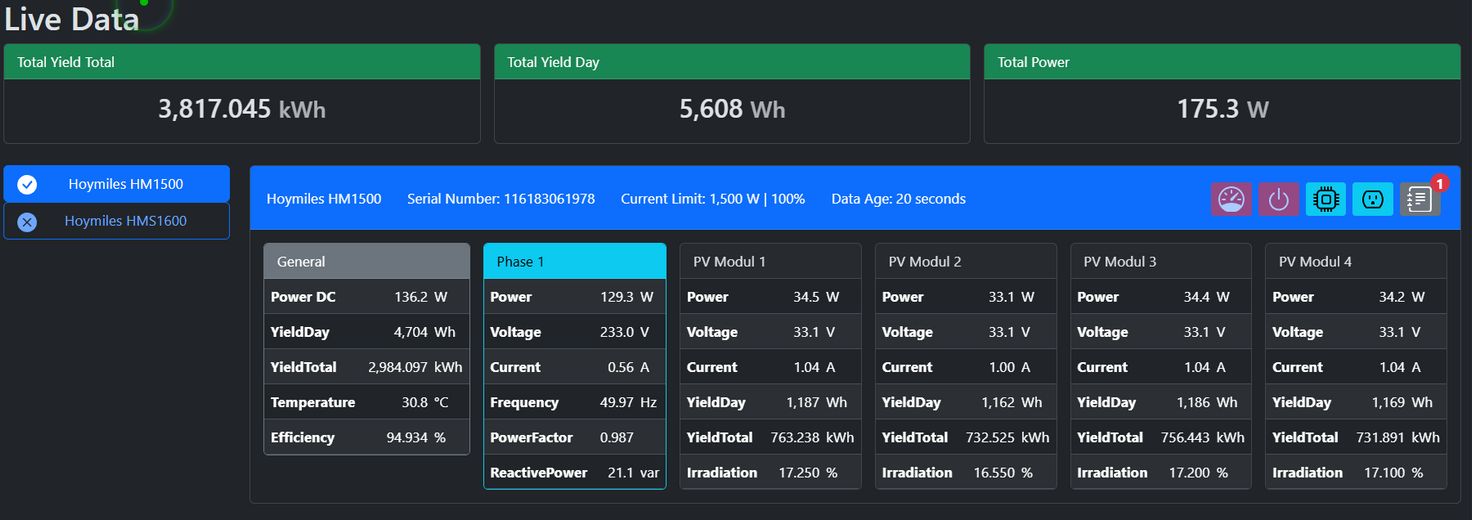Click PV Modul 2 Irradiation 16.550 %
The width and height of the screenshot is (1472, 520).
1003,472
